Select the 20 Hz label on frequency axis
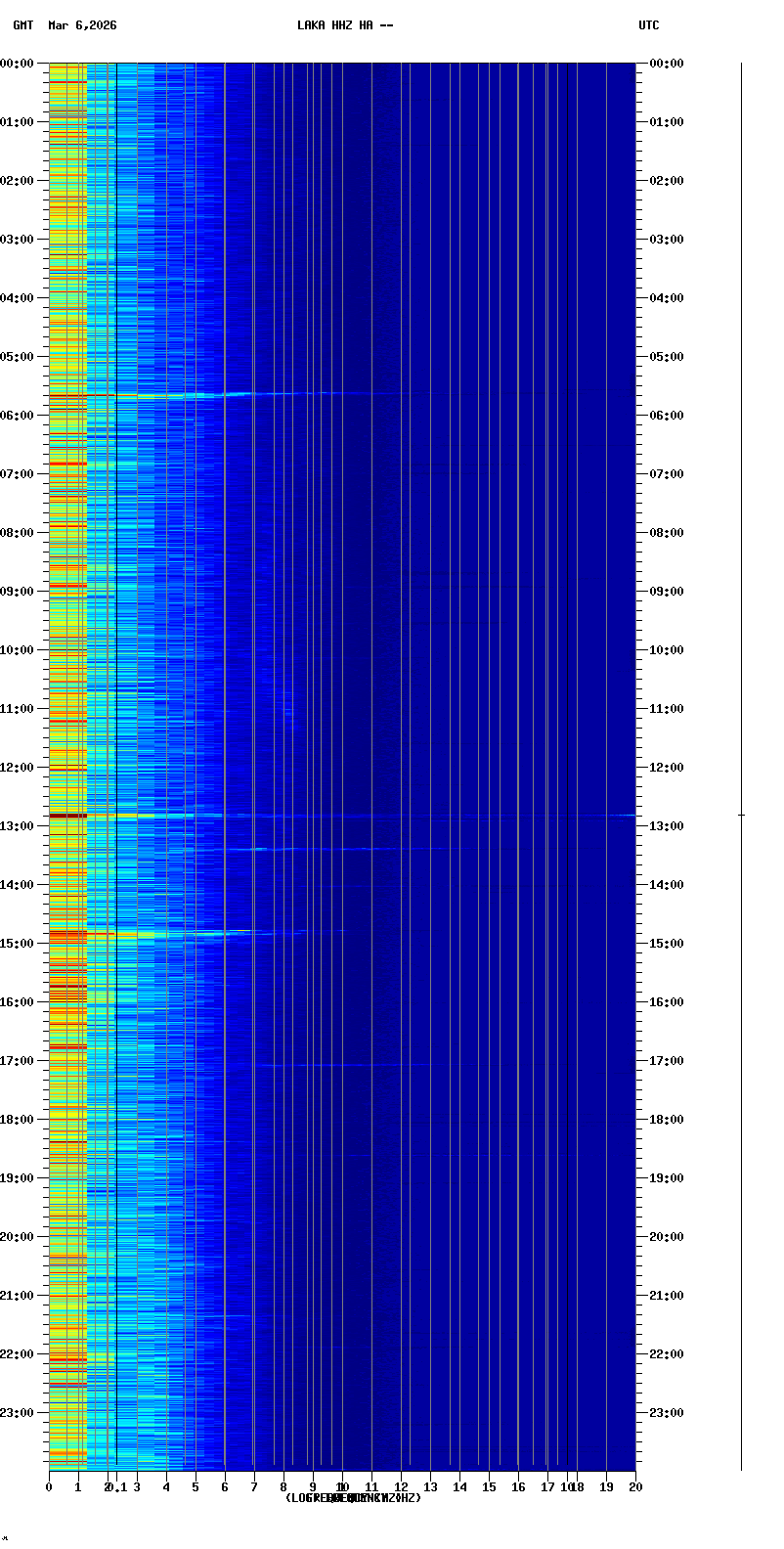This screenshot has height=1549, width=784. pyautogui.click(x=635, y=1487)
